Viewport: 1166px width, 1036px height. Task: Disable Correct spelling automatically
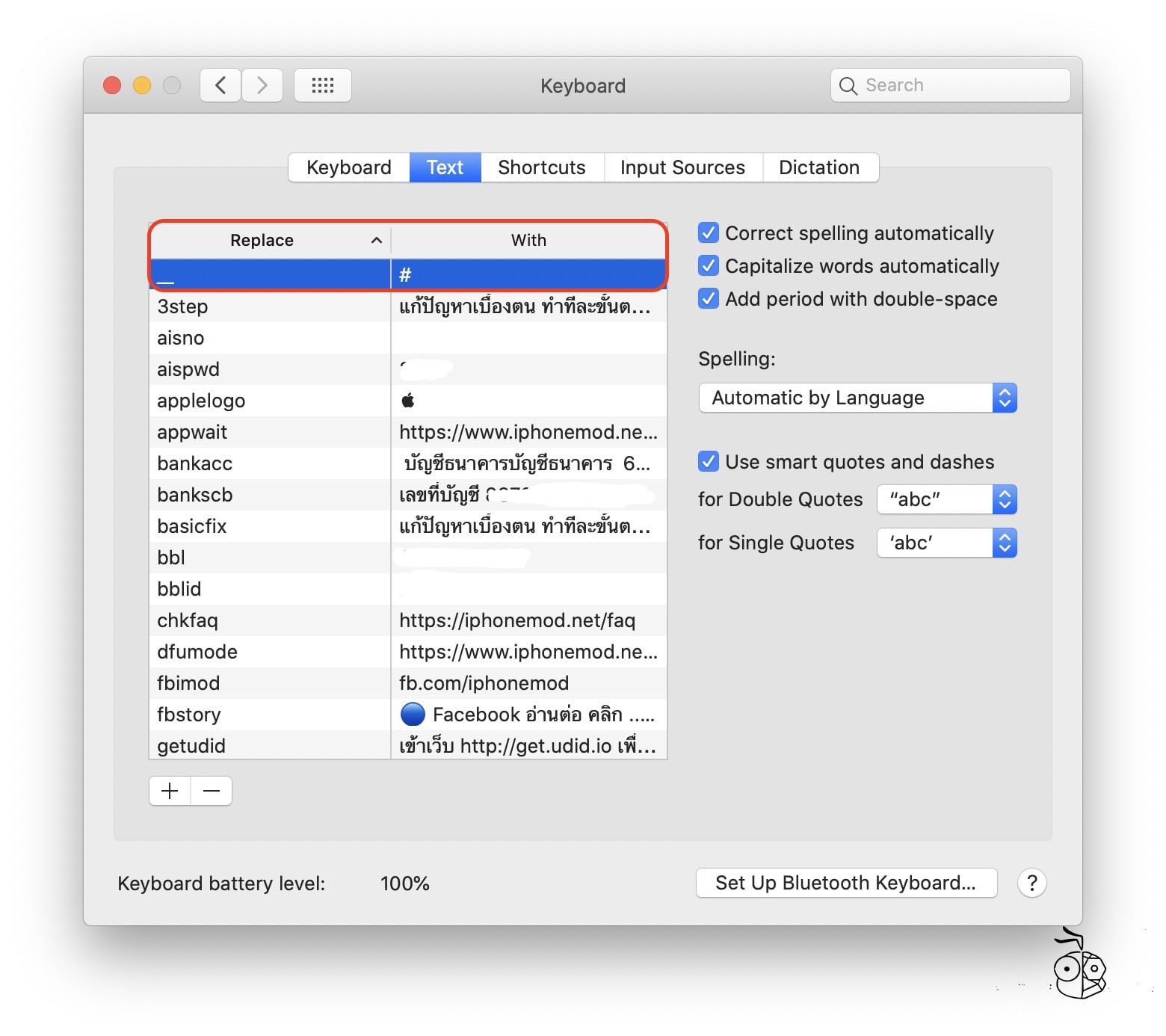pyautogui.click(x=707, y=232)
